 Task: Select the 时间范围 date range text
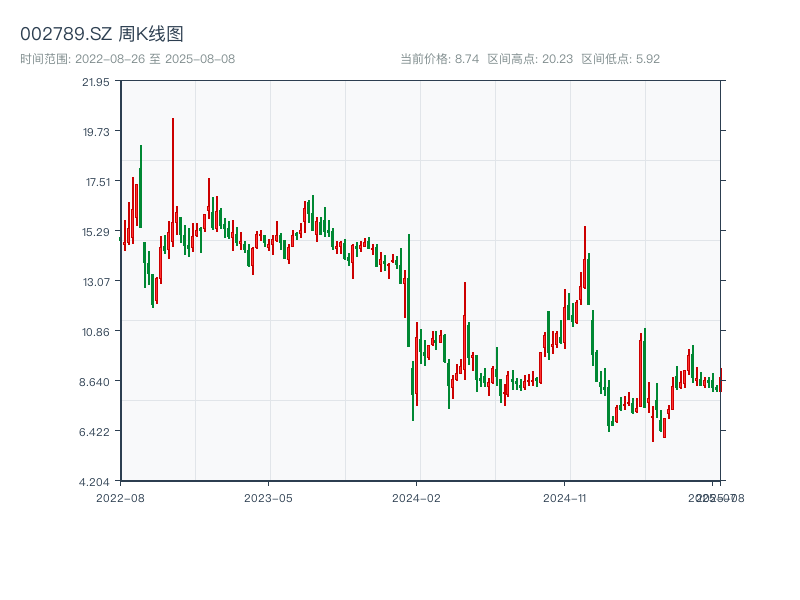pyautogui.click(x=128, y=59)
